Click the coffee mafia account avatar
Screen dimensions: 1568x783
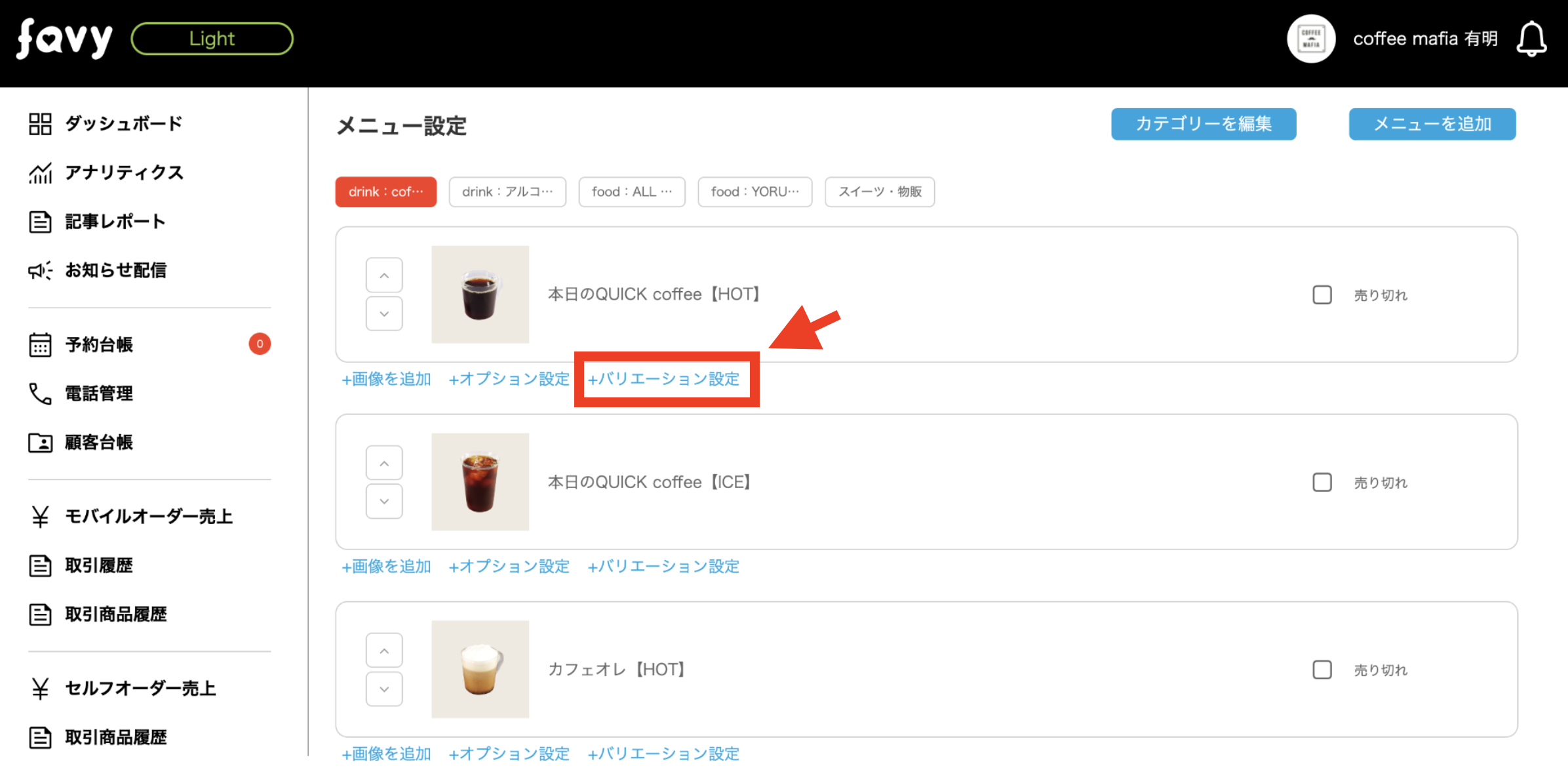1310,39
